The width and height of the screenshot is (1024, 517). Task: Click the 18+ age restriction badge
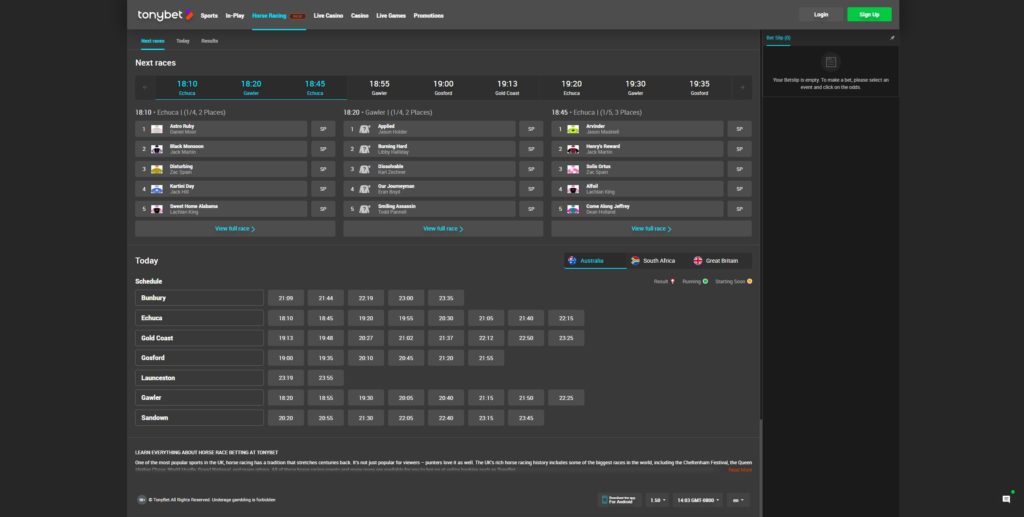coord(141,500)
